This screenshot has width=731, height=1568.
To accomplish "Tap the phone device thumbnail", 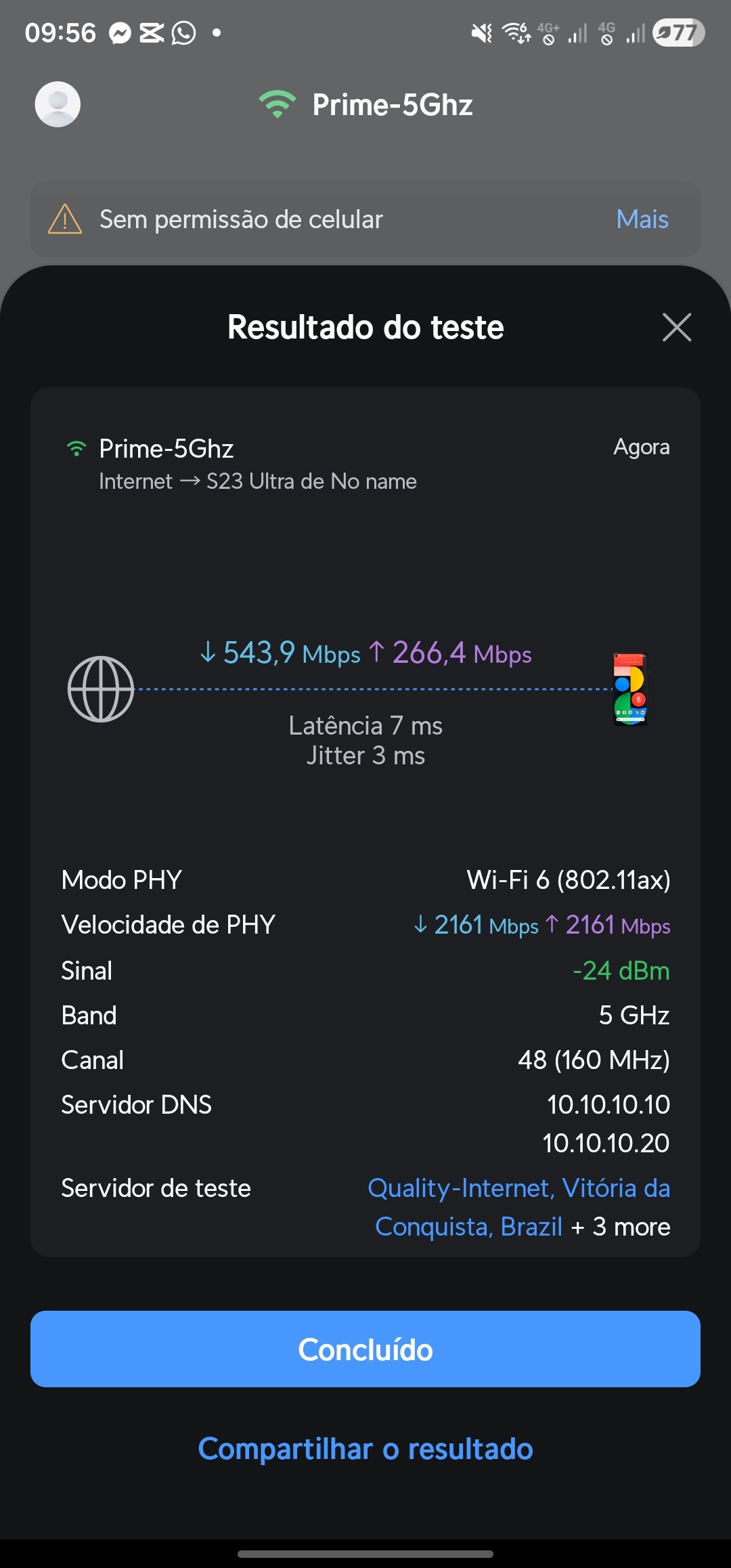I will [630, 689].
